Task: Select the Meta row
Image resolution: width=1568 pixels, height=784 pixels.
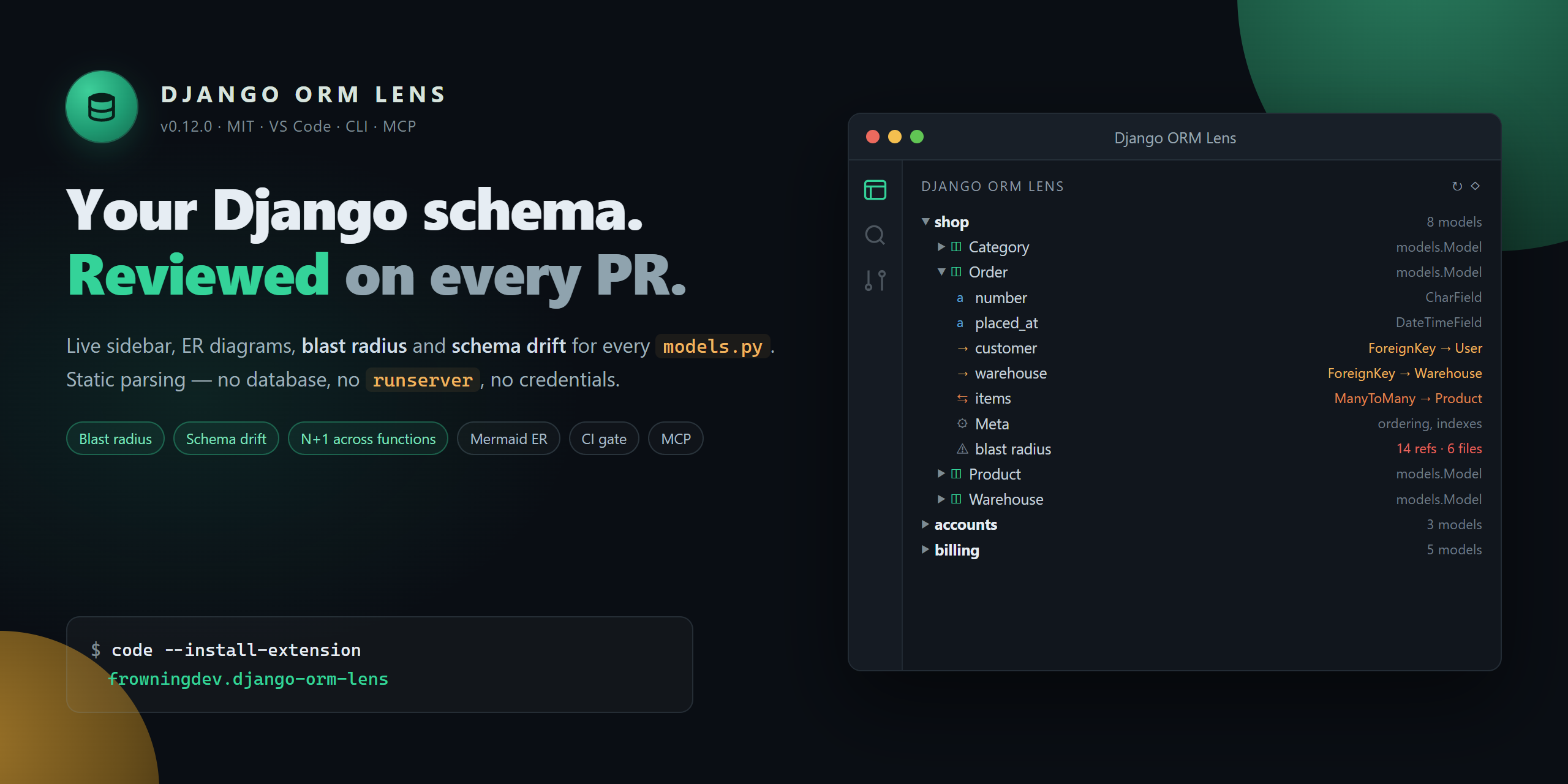Action: tap(1201, 424)
